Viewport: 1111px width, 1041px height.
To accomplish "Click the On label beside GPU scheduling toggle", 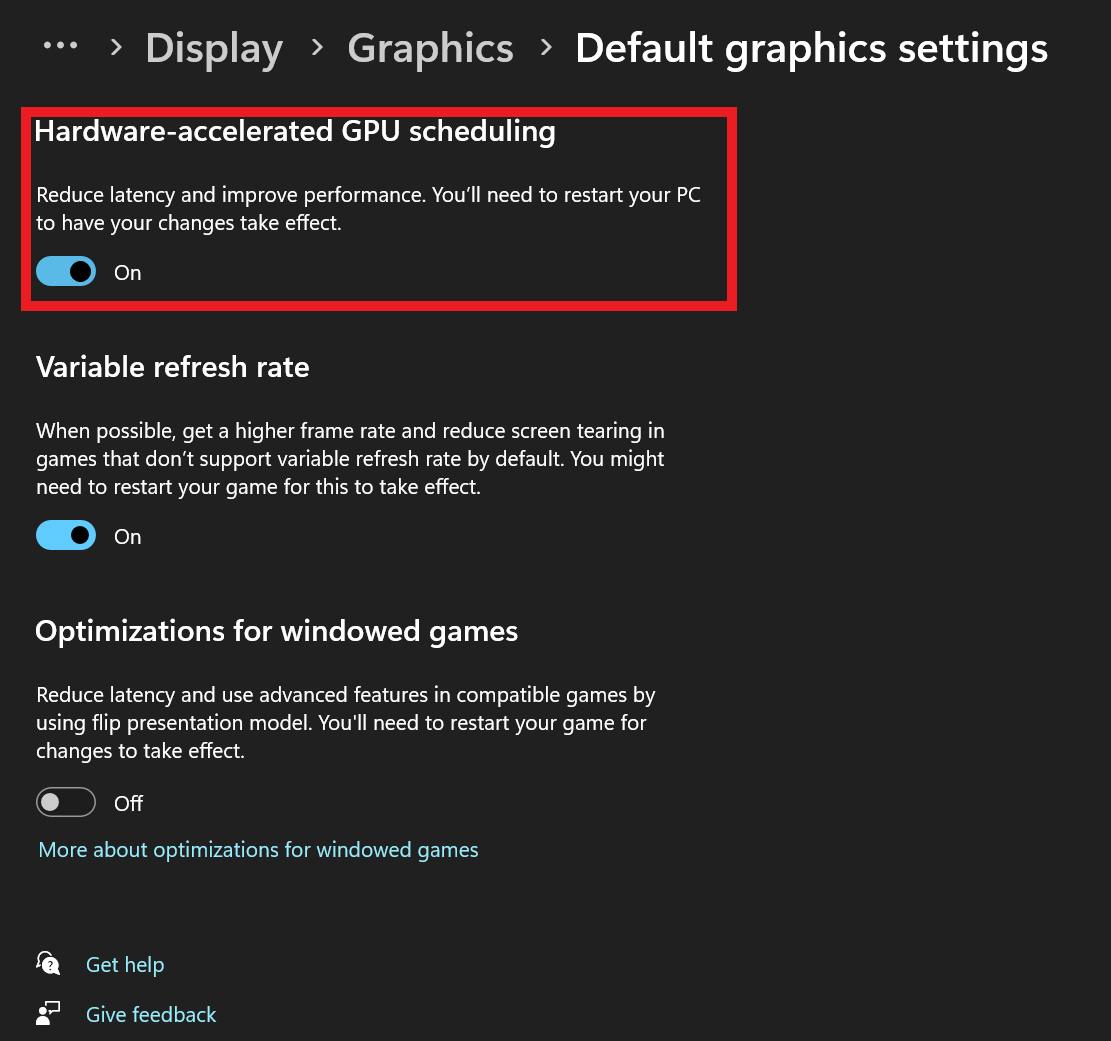I will pos(128,273).
